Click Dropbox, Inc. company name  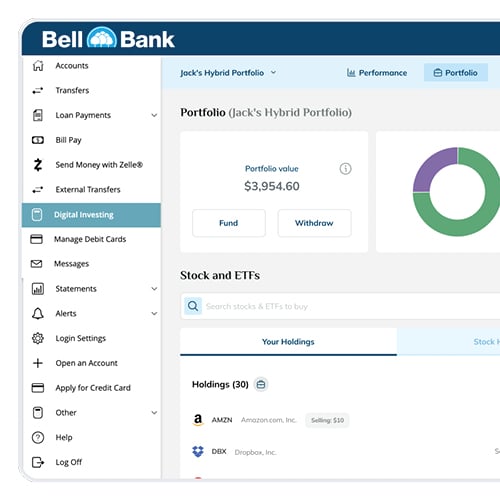[255, 452]
